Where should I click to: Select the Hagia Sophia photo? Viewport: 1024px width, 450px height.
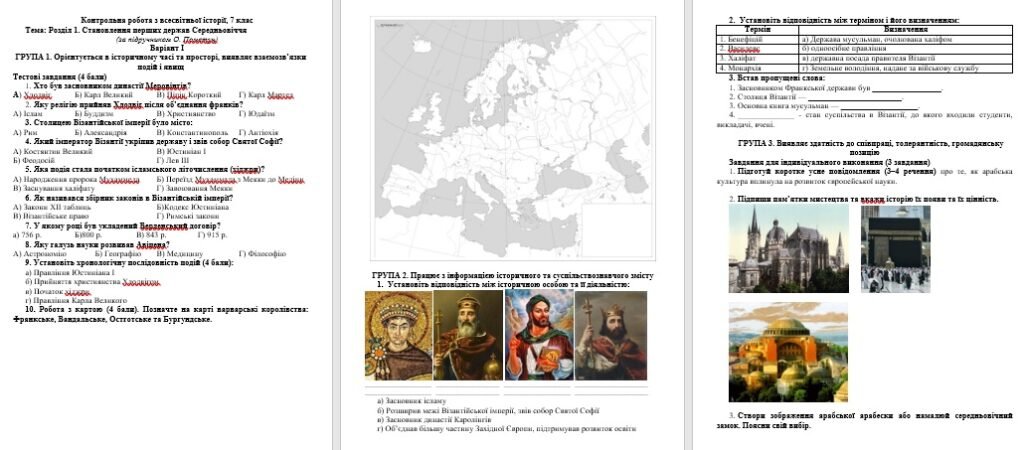(788, 352)
